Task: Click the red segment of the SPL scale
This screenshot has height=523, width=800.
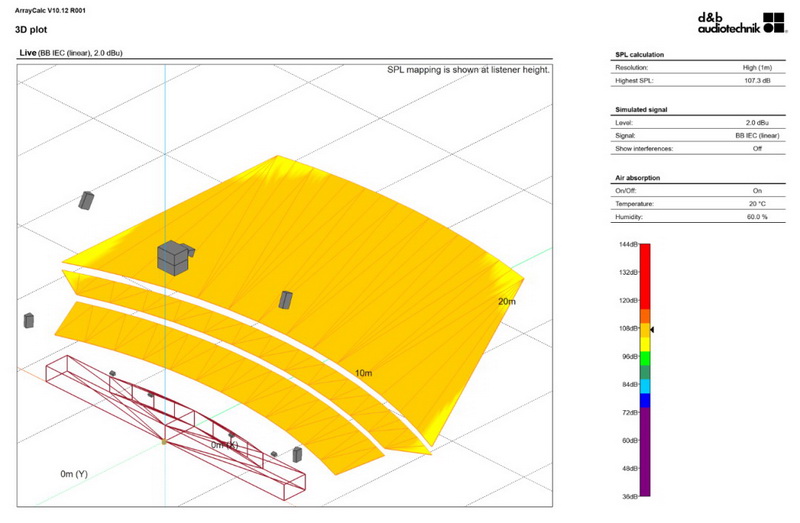Action: [645, 275]
